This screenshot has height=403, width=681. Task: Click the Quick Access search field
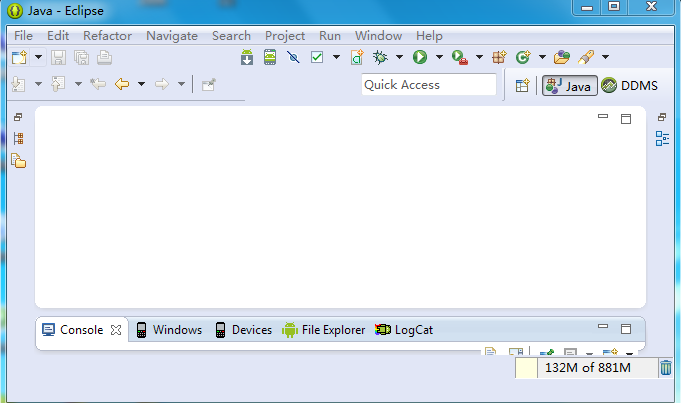[429, 85]
